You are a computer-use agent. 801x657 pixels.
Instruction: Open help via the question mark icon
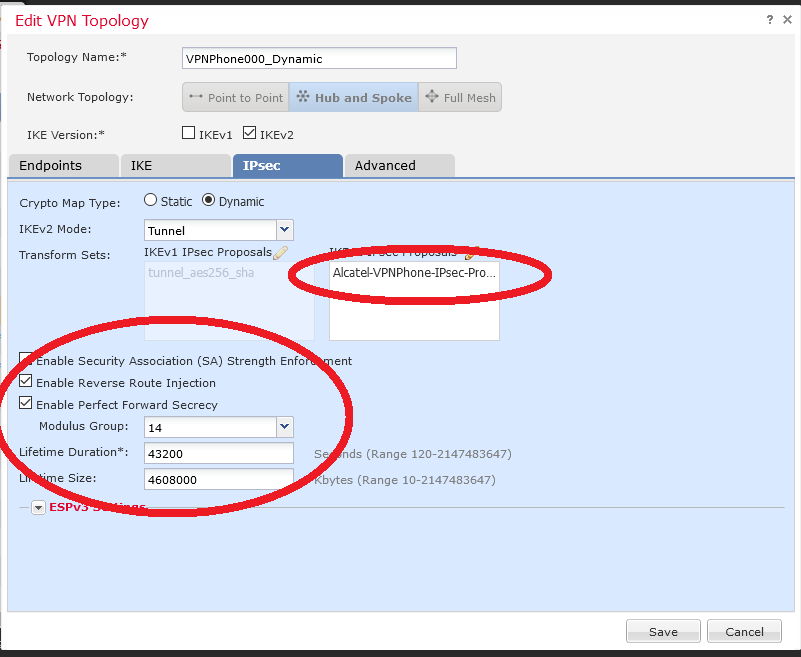click(x=770, y=18)
